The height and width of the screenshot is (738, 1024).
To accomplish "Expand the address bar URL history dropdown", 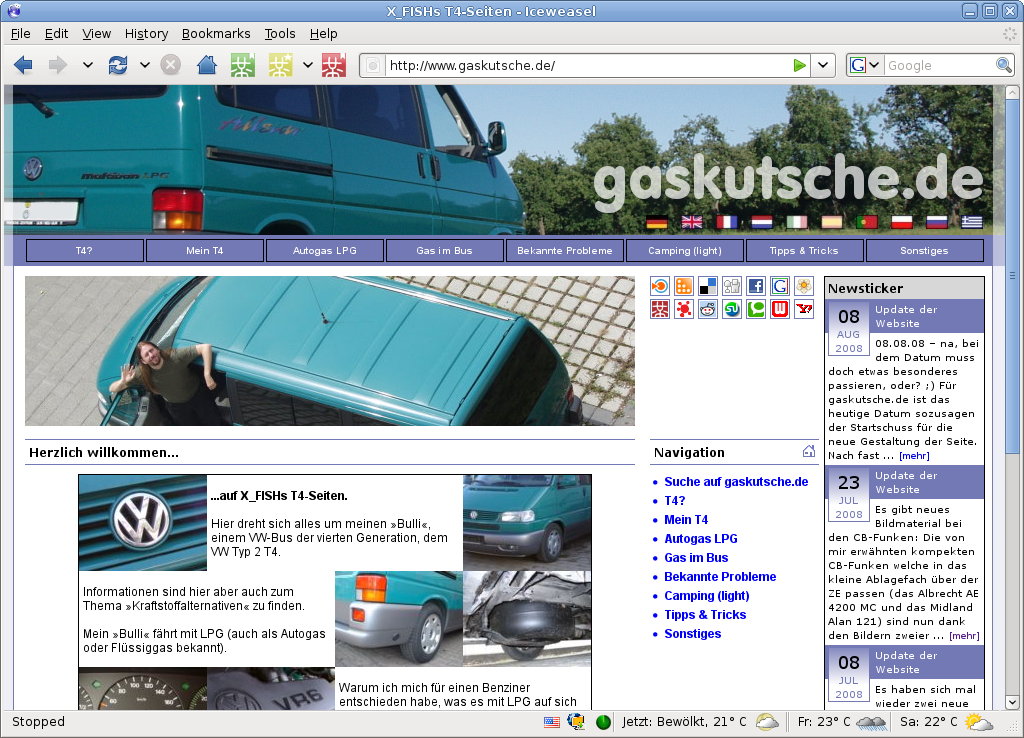I will 823,65.
